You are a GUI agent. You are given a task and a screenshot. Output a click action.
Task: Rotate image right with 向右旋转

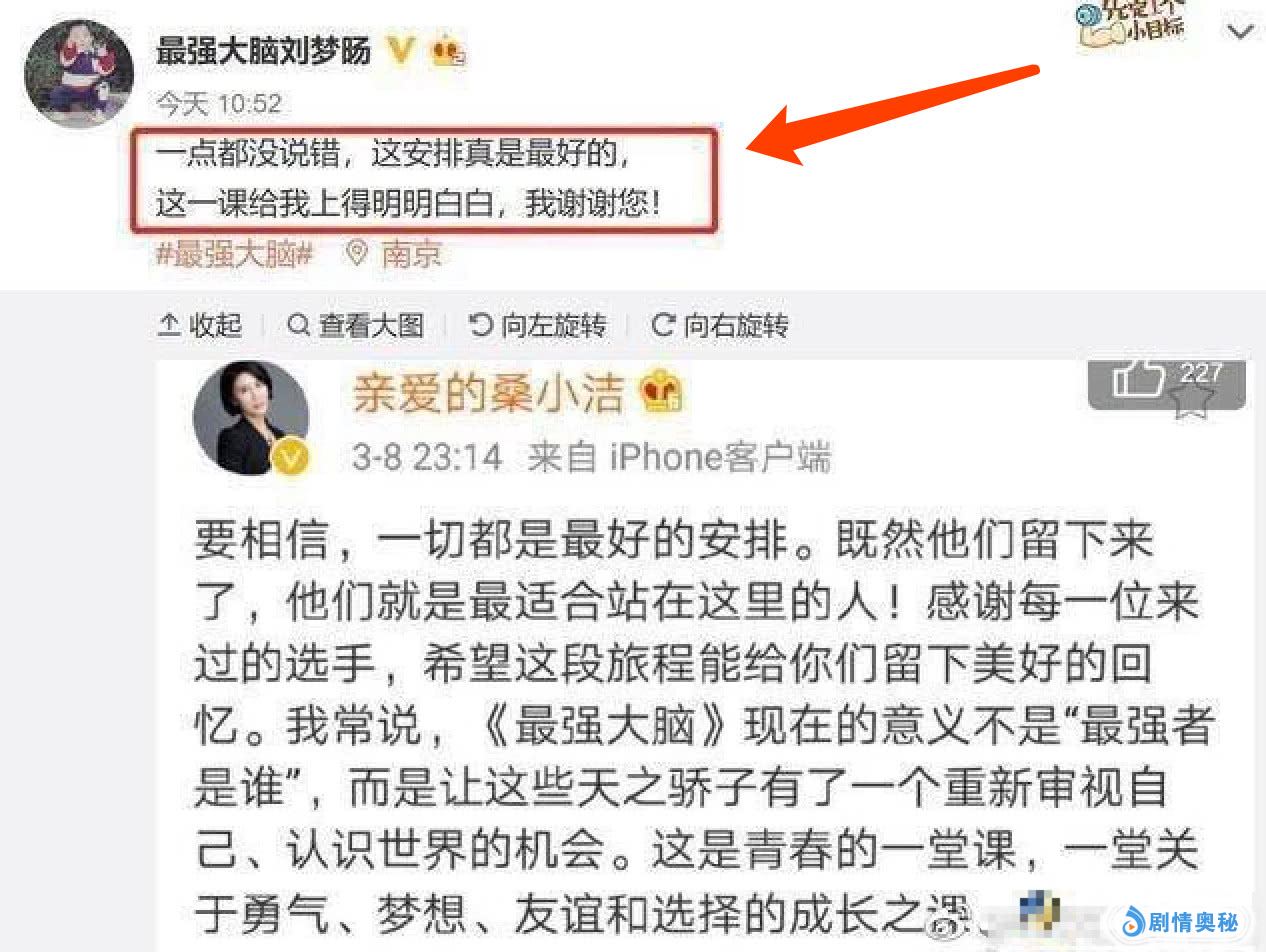coord(720,325)
